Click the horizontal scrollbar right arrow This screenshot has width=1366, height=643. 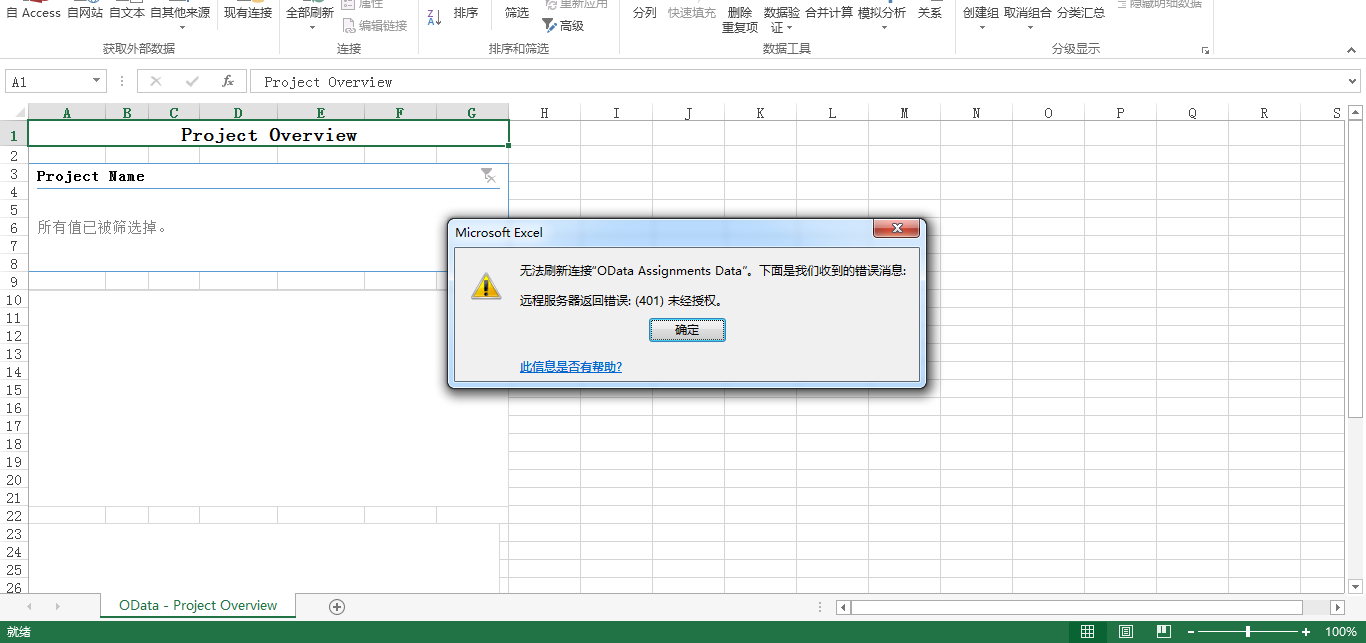click(x=1338, y=607)
